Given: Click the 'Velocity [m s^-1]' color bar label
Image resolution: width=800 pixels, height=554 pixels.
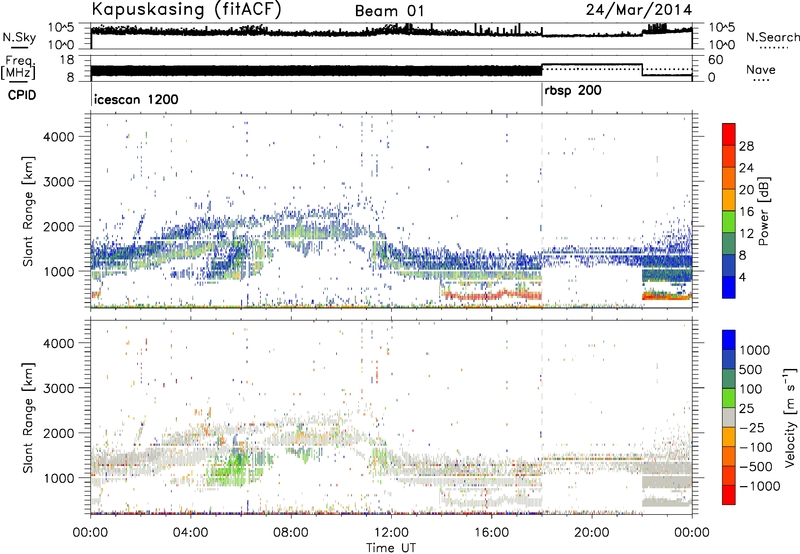Looking at the screenshot, I should tap(790, 417).
